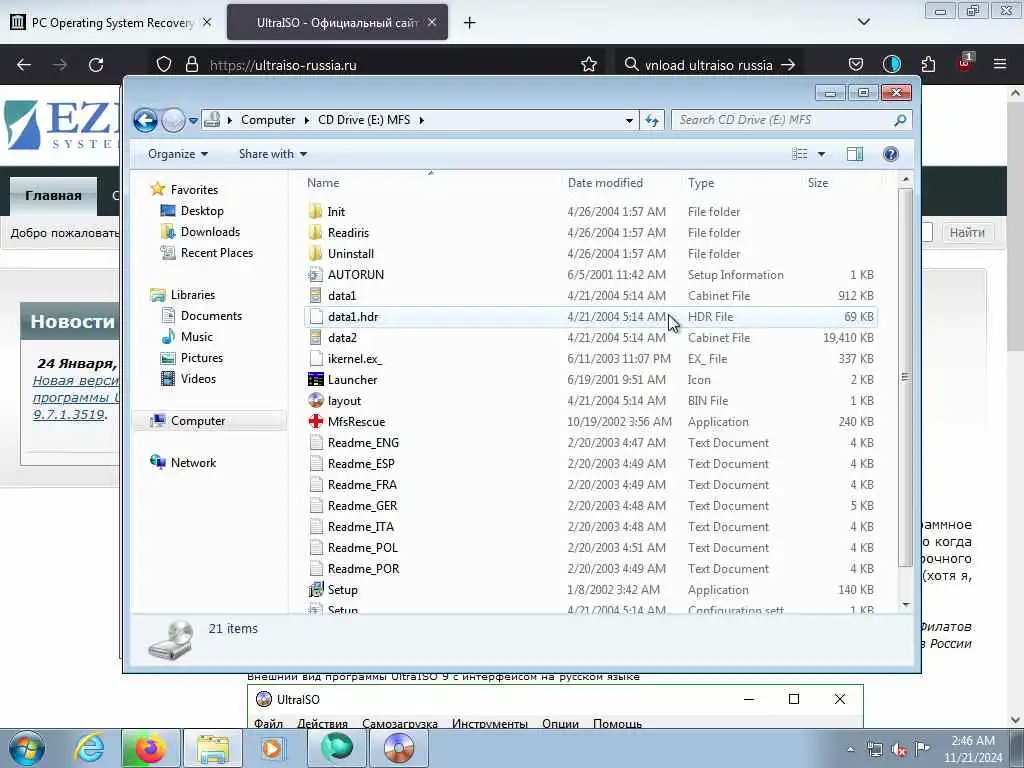1024x768 pixels.
Task: Open Desktop in the navigation pane
Action: (202, 210)
